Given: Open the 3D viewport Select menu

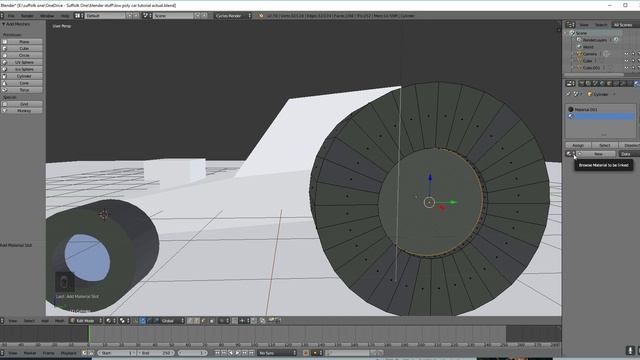Looking at the screenshot, I should [29, 321].
